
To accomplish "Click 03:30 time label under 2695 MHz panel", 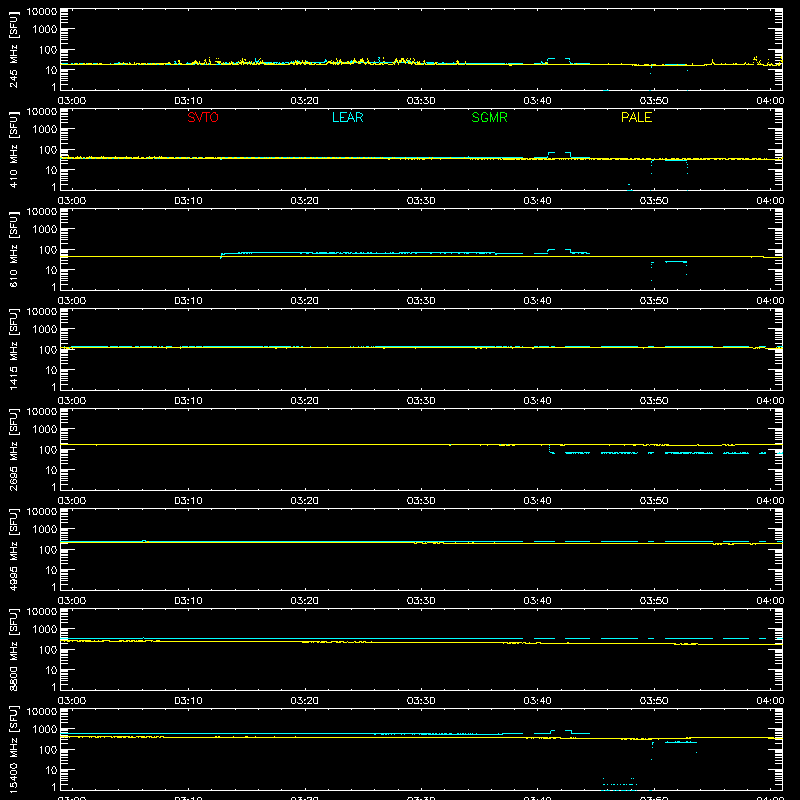I will coord(421,501).
